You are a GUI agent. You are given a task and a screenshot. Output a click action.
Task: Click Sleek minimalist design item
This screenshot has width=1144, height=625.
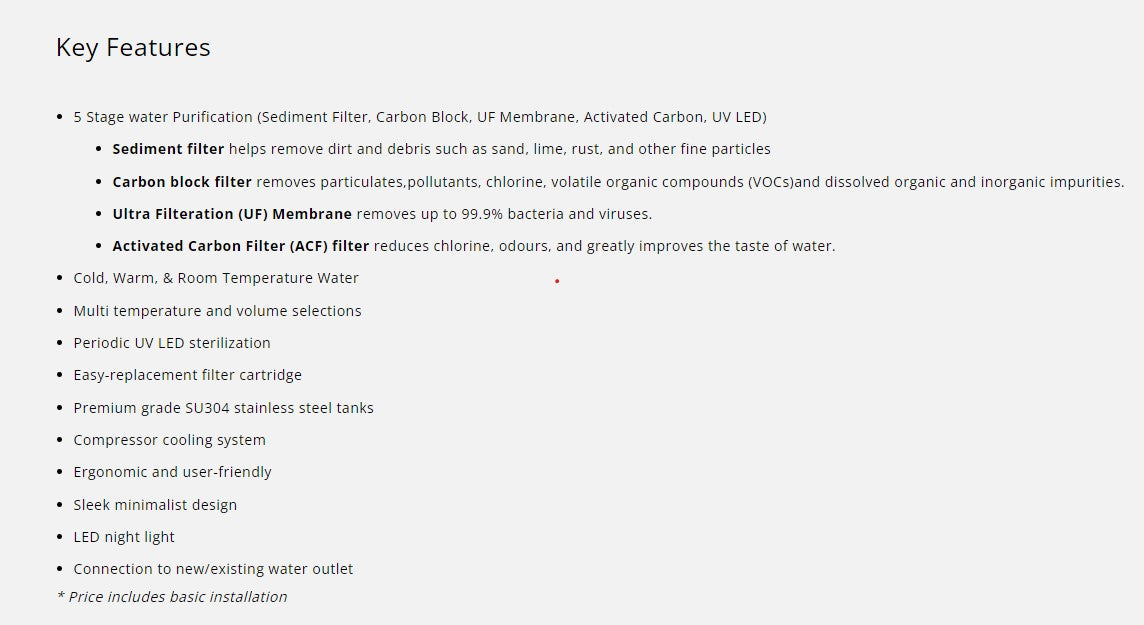(x=155, y=505)
